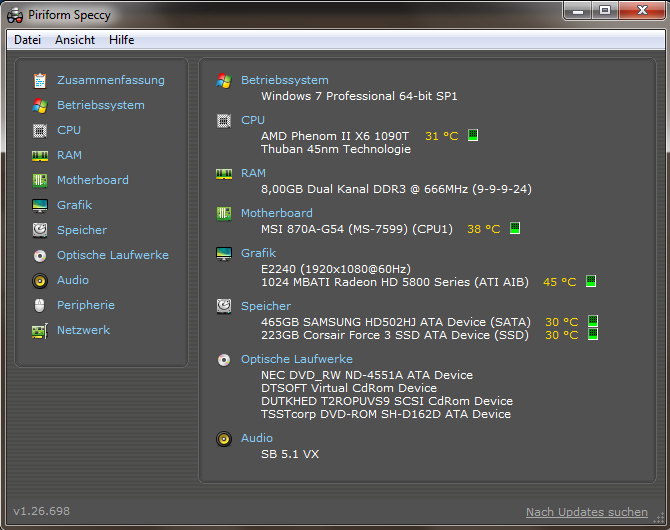This screenshot has height=530, width=670.
Task: Click the Audio heading in summary panel
Action: (256, 438)
